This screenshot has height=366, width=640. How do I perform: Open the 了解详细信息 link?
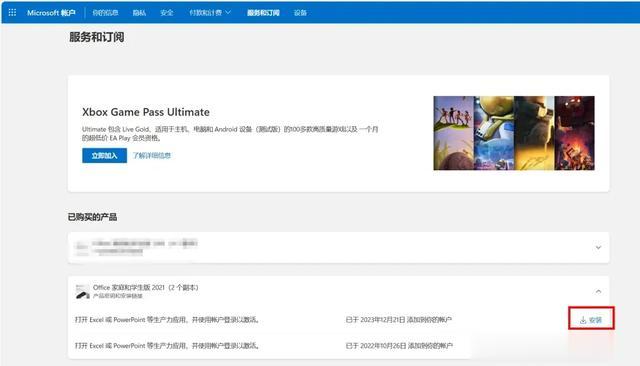152,155
